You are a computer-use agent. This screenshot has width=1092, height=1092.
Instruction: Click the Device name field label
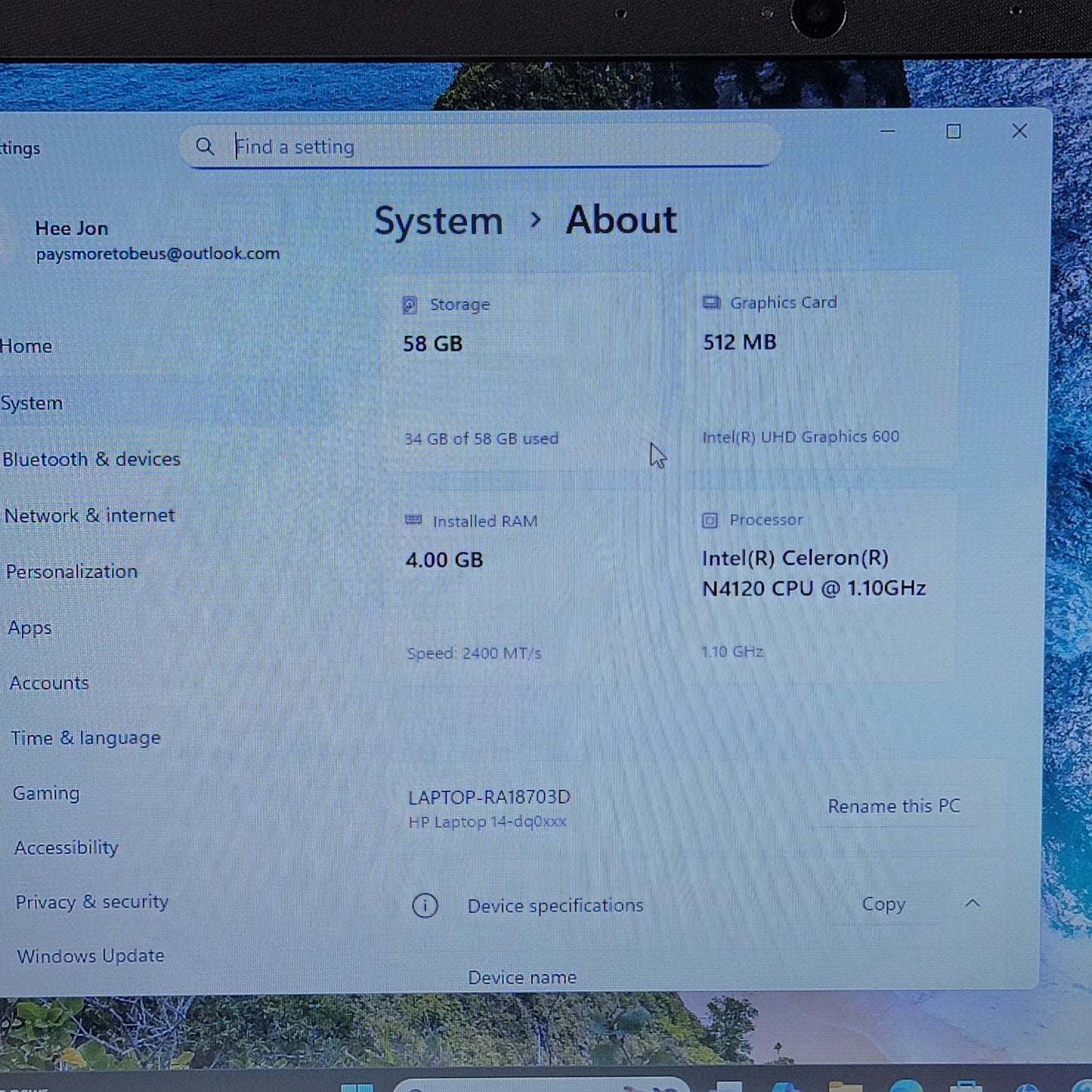coord(522,977)
